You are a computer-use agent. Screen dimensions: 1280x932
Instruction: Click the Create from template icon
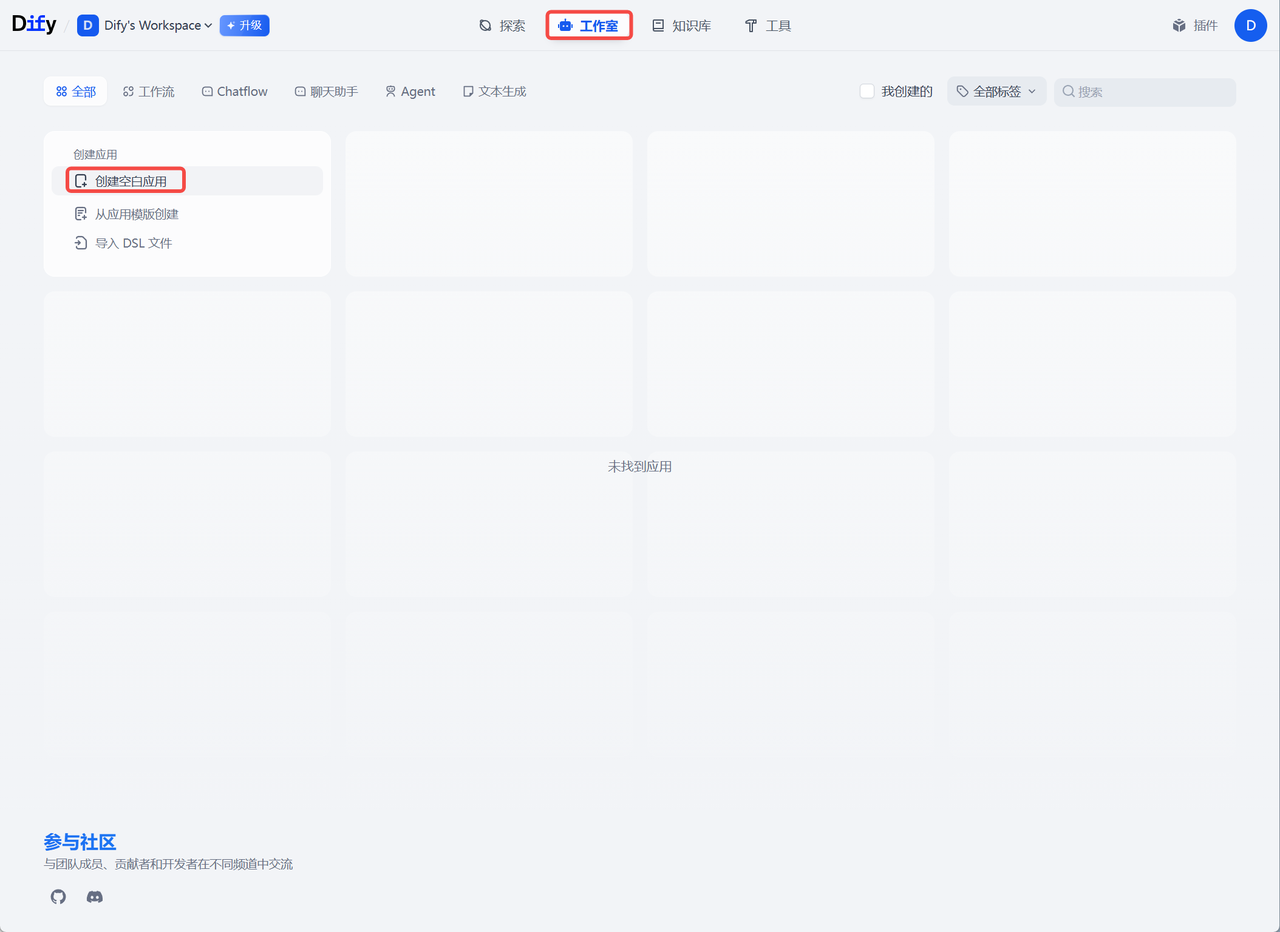(x=81, y=214)
